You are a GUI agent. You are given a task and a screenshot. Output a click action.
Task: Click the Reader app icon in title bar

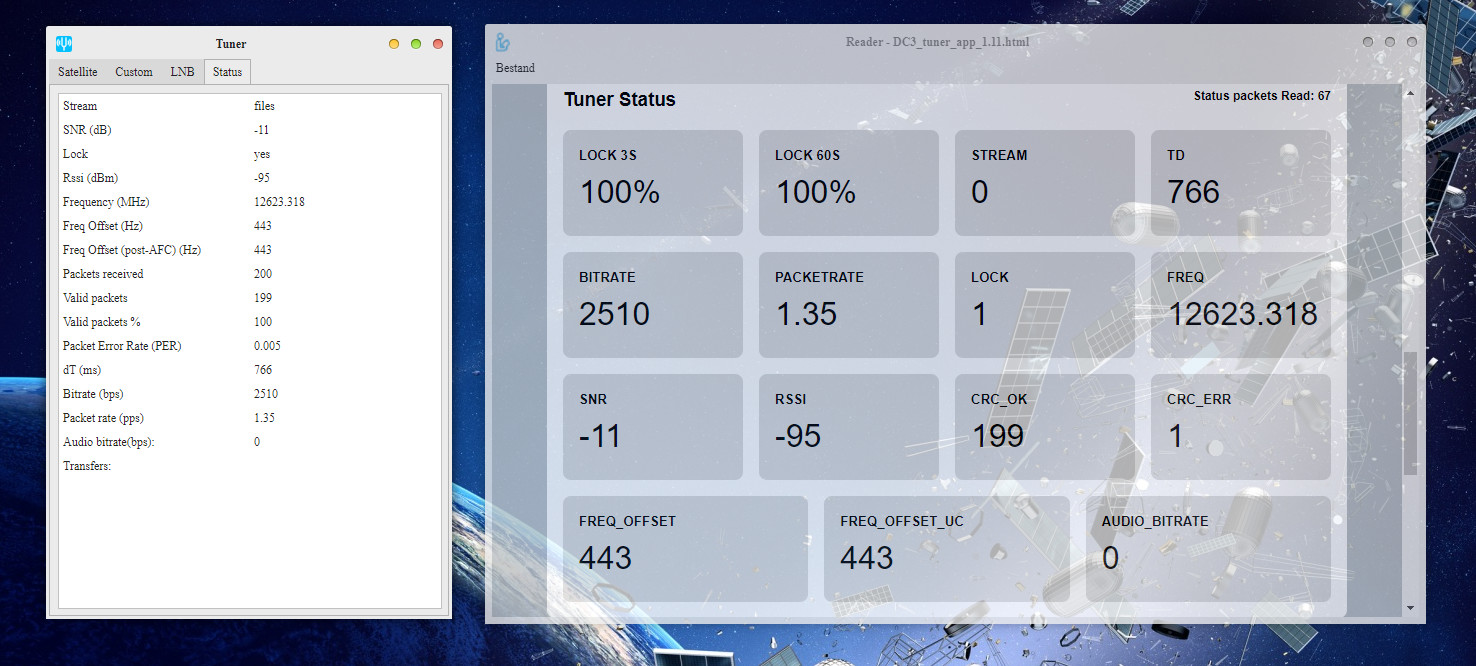pos(503,42)
